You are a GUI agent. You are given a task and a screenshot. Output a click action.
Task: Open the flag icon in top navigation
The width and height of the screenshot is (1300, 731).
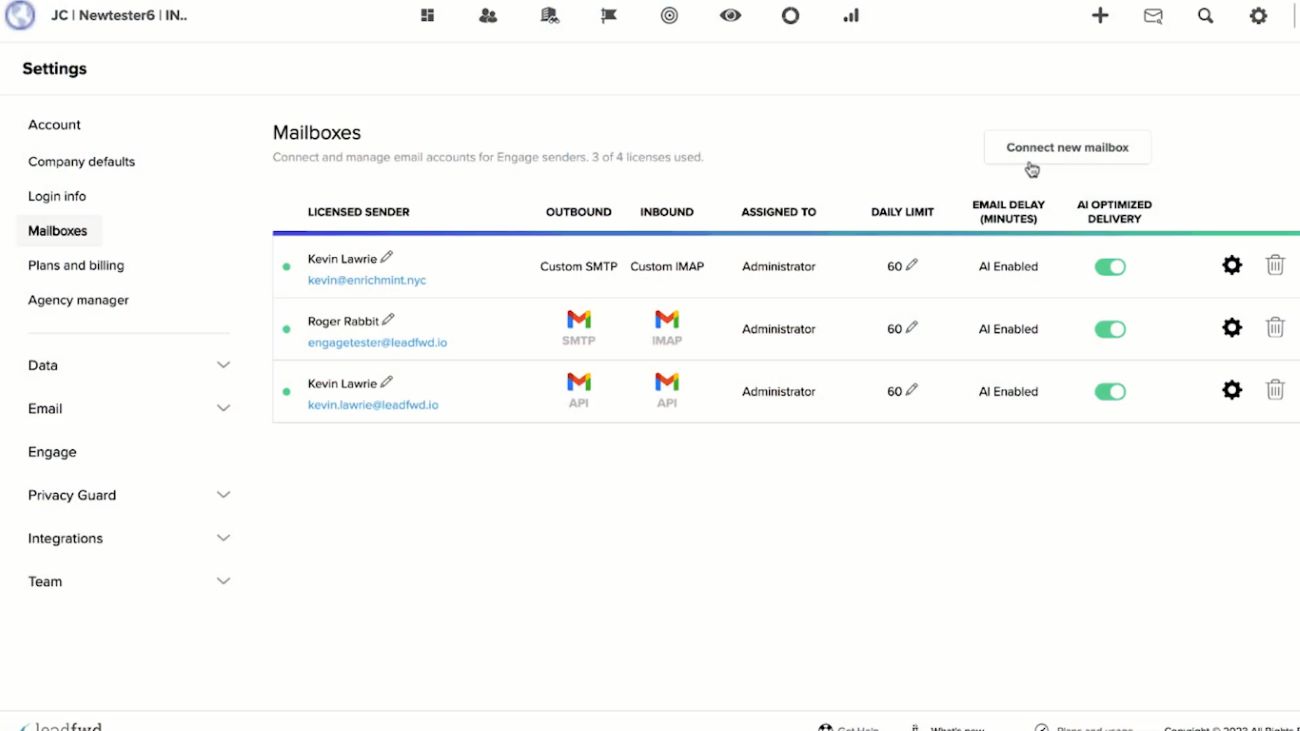pyautogui.click(x=608, y=16)
